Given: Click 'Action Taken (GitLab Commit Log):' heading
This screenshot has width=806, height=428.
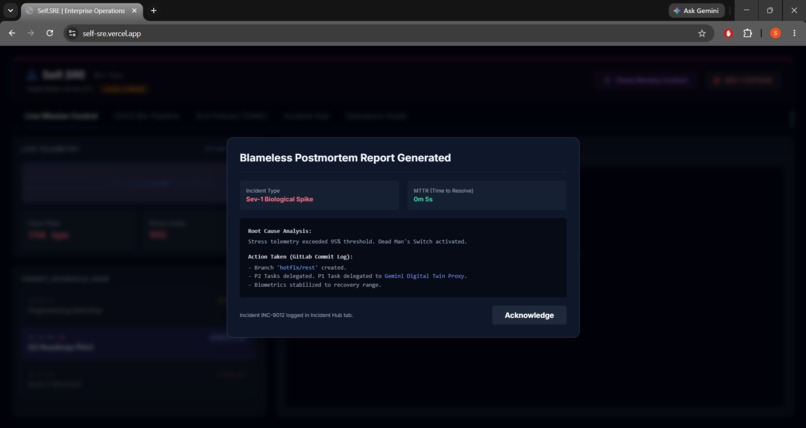Looking at the screenshot, I should point(300,256).
